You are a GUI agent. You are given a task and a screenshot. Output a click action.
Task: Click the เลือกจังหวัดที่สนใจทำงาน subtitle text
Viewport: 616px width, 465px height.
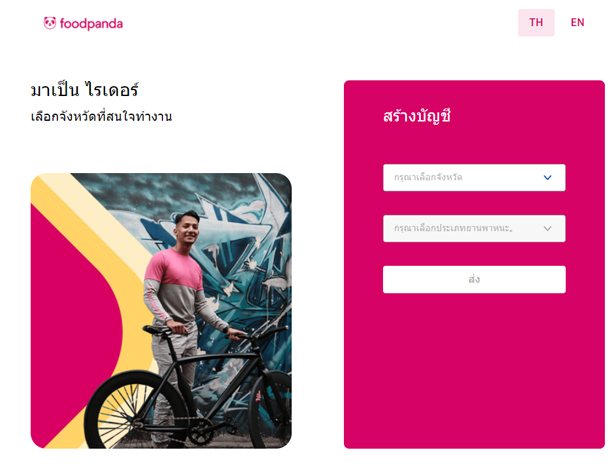101,117
